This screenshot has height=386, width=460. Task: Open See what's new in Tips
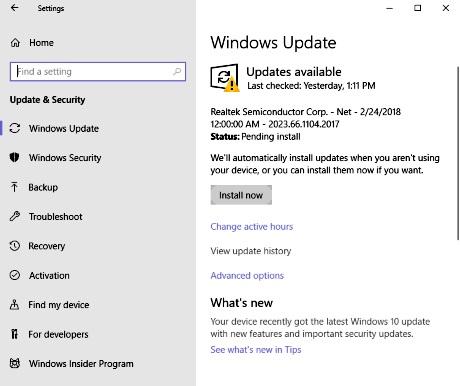click(256, 350)
